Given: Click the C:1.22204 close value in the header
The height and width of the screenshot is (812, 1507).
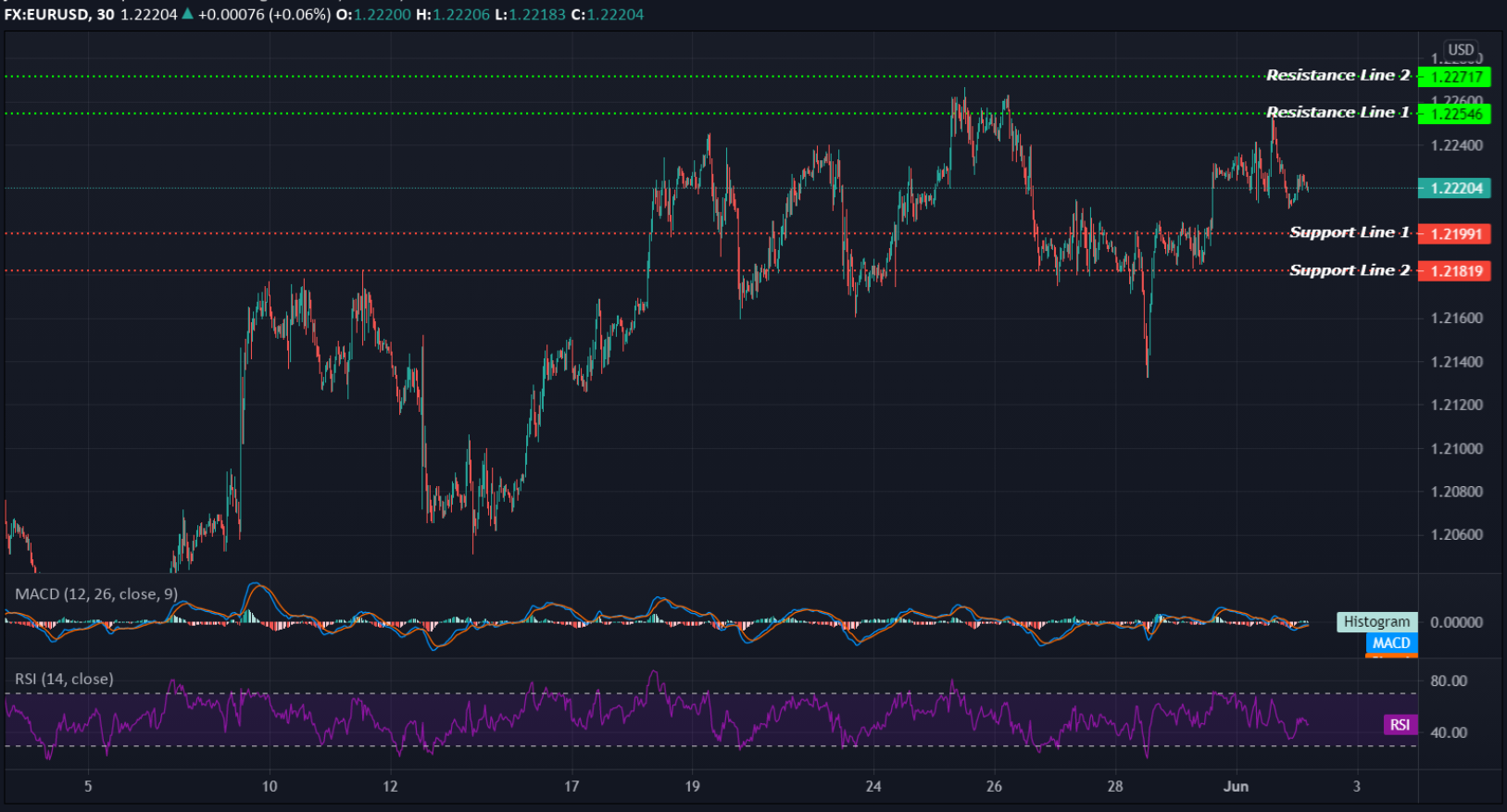Looking at the screenshot, I should [608, 15].
